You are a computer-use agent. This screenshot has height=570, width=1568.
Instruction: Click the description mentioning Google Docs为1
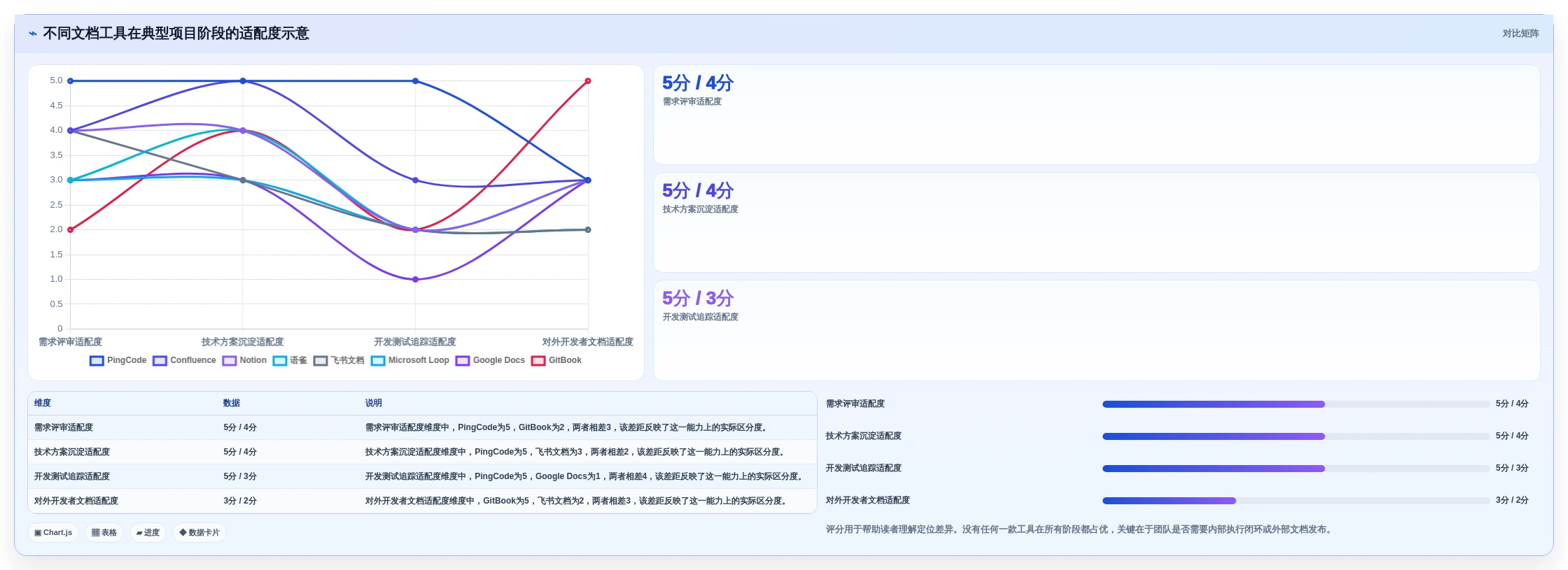[x=584, y=476]
